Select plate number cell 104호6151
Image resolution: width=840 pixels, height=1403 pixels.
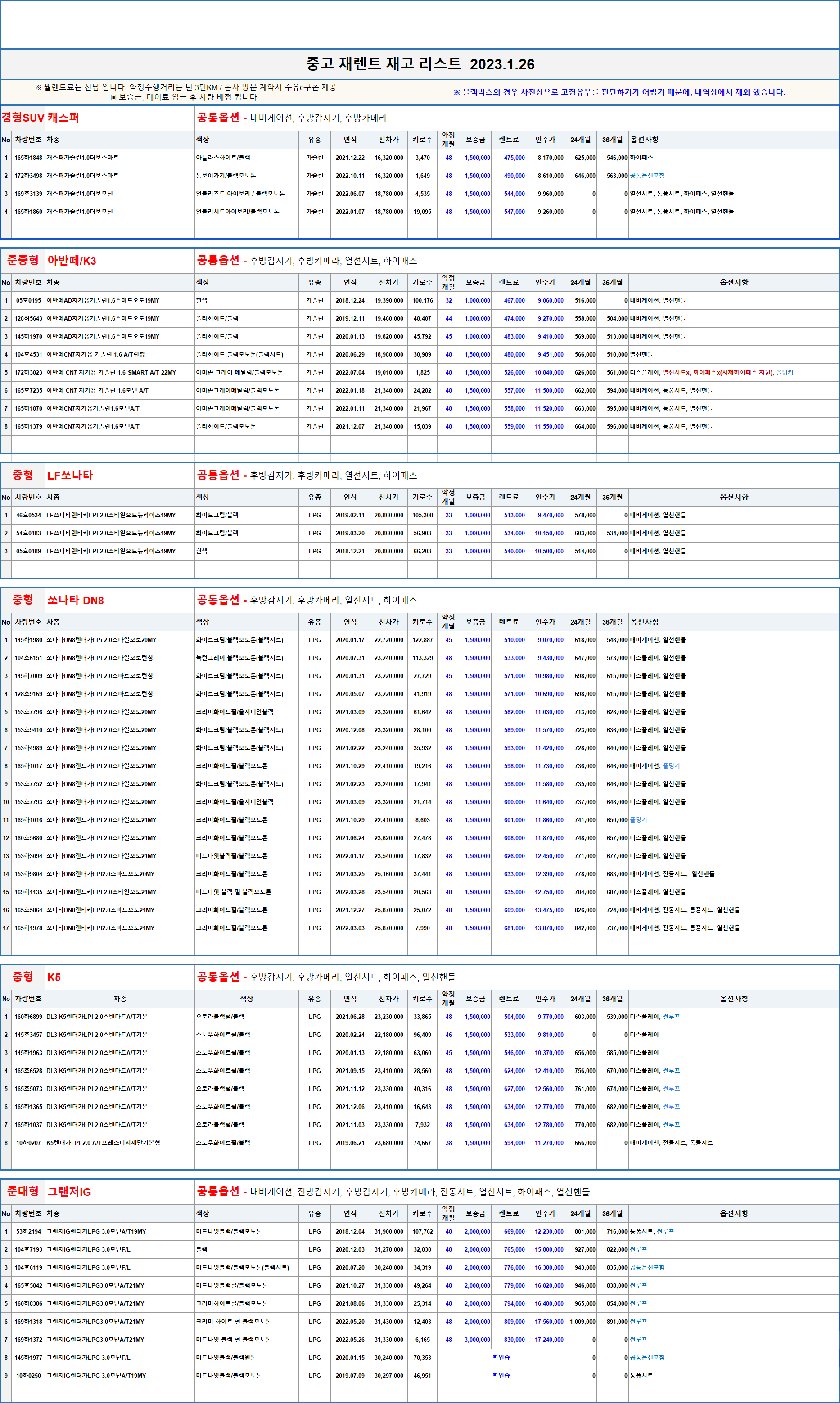coord(28,658)
